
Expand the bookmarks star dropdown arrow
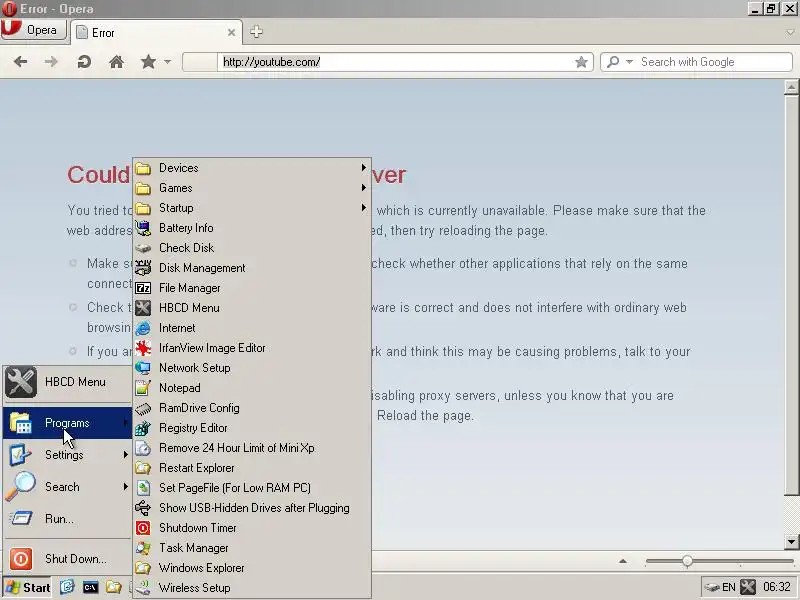pos(167,62)
